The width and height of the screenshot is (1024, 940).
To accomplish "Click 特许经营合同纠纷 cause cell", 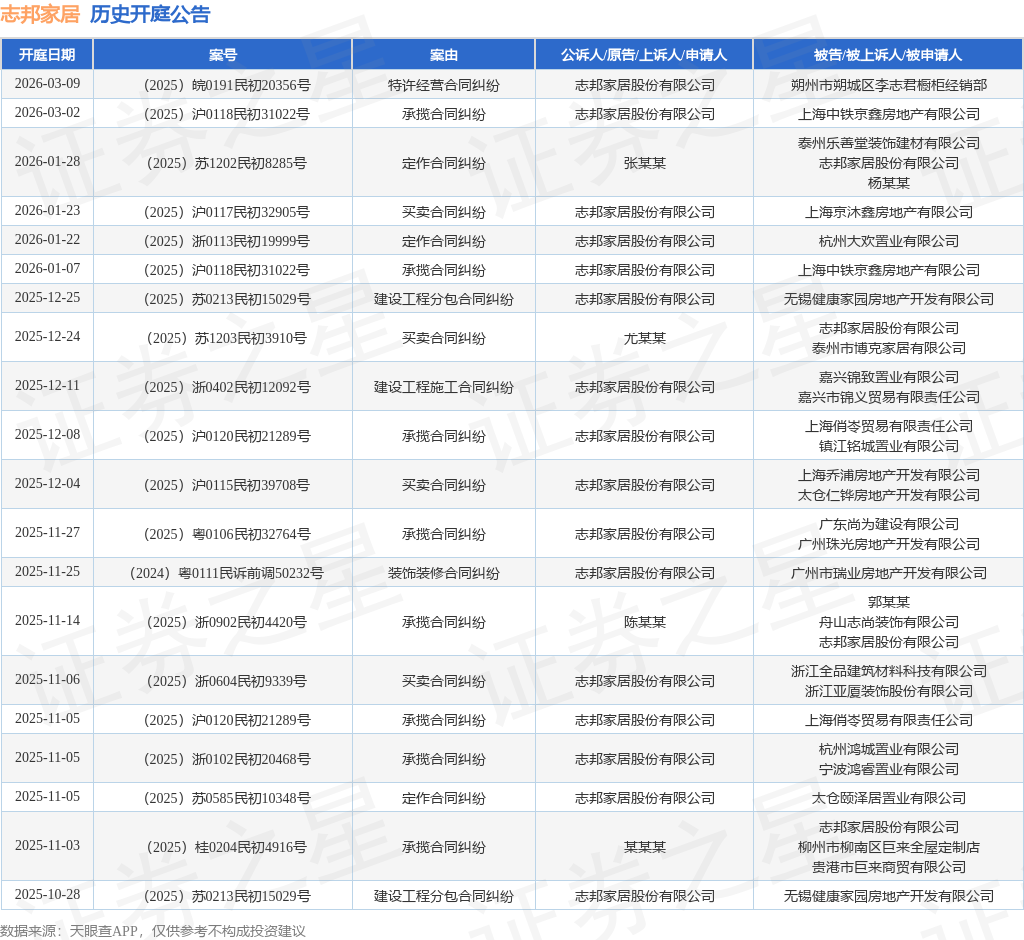I will coord(443,85).
